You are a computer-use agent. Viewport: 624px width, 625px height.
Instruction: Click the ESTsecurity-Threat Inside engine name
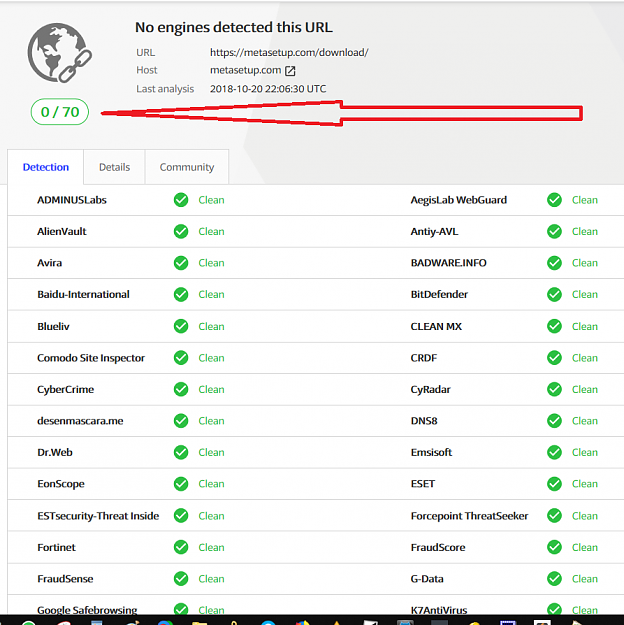point(98,516)
